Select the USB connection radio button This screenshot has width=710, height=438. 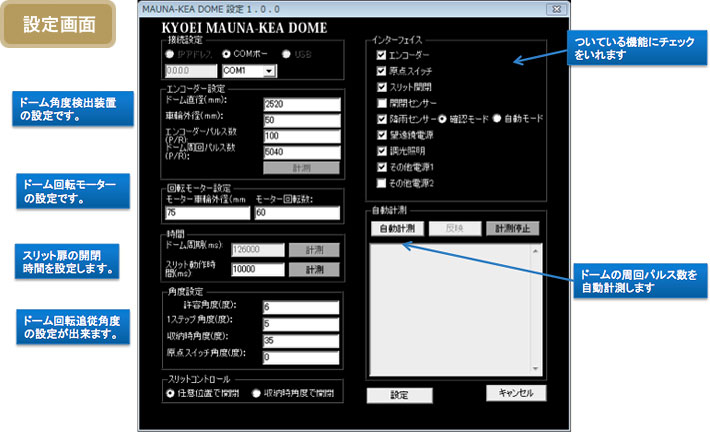(286, 54)
